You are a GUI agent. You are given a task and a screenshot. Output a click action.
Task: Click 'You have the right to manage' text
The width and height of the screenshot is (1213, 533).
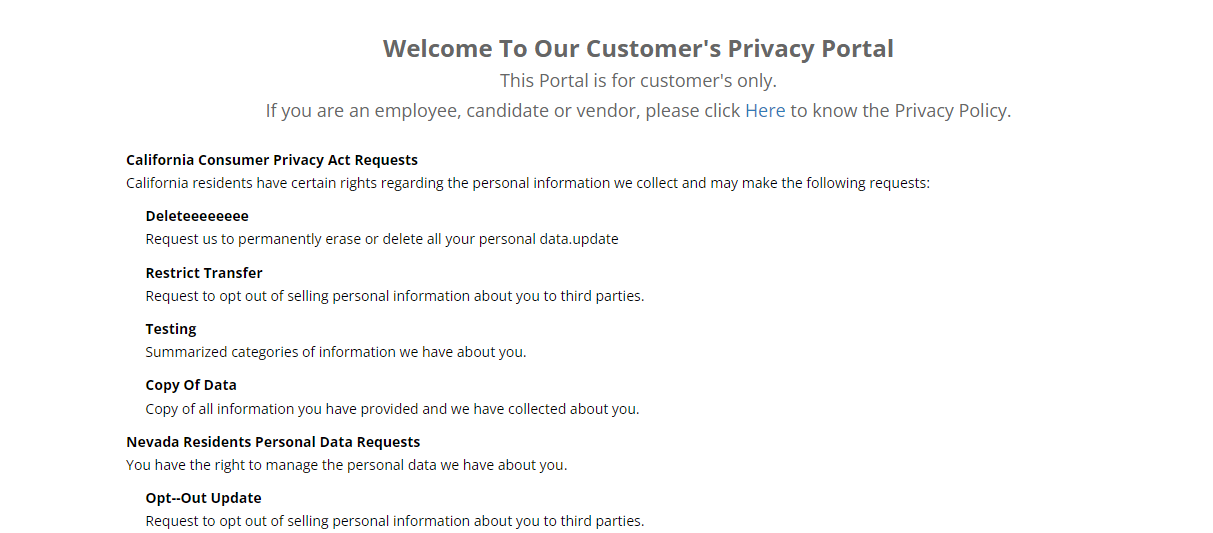(x=347, y=465)
